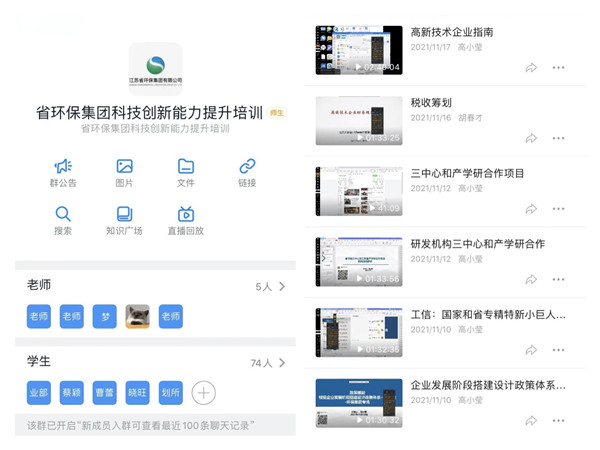The width and height of the screenshot is (600, 450).
Task: Open the 文件 files folder icon
Action: (x=186, y=167)
